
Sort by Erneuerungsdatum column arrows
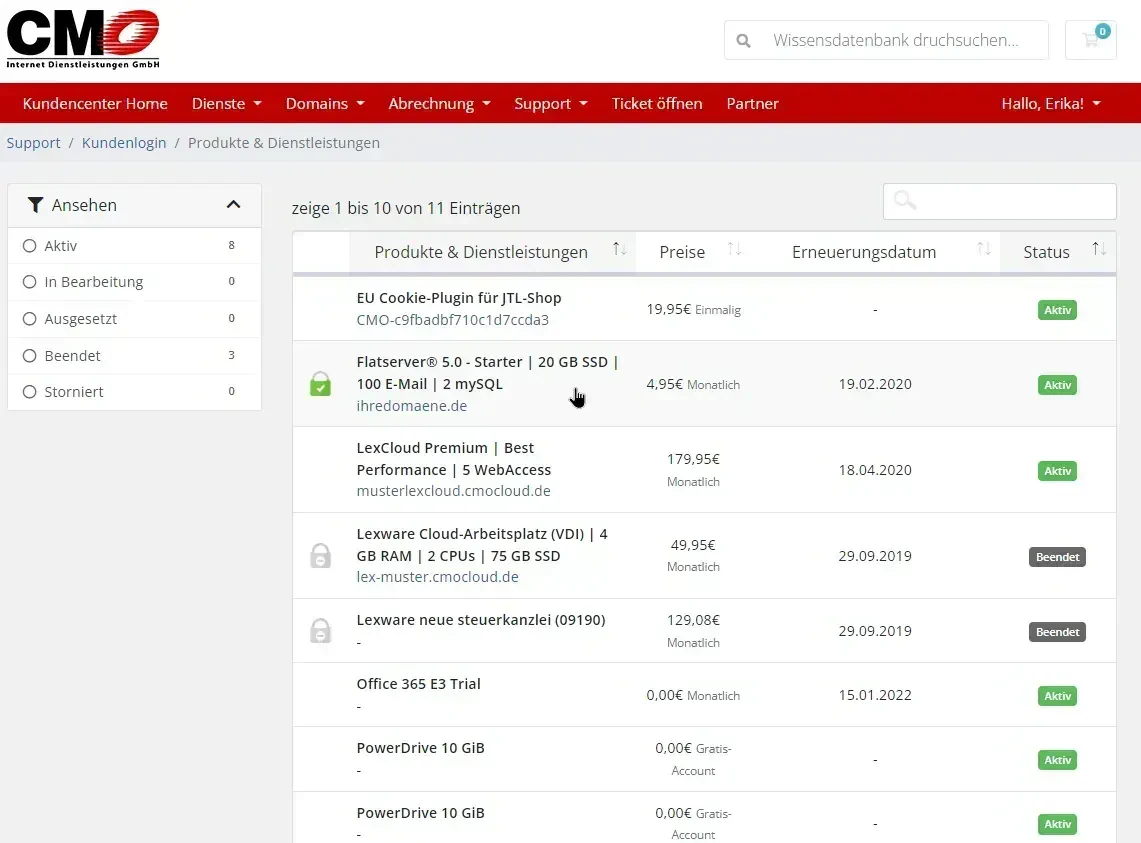[984, 250]
